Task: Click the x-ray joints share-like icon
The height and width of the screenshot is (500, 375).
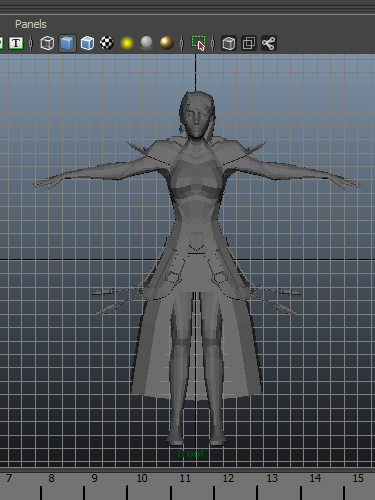Action: [269, 43]
